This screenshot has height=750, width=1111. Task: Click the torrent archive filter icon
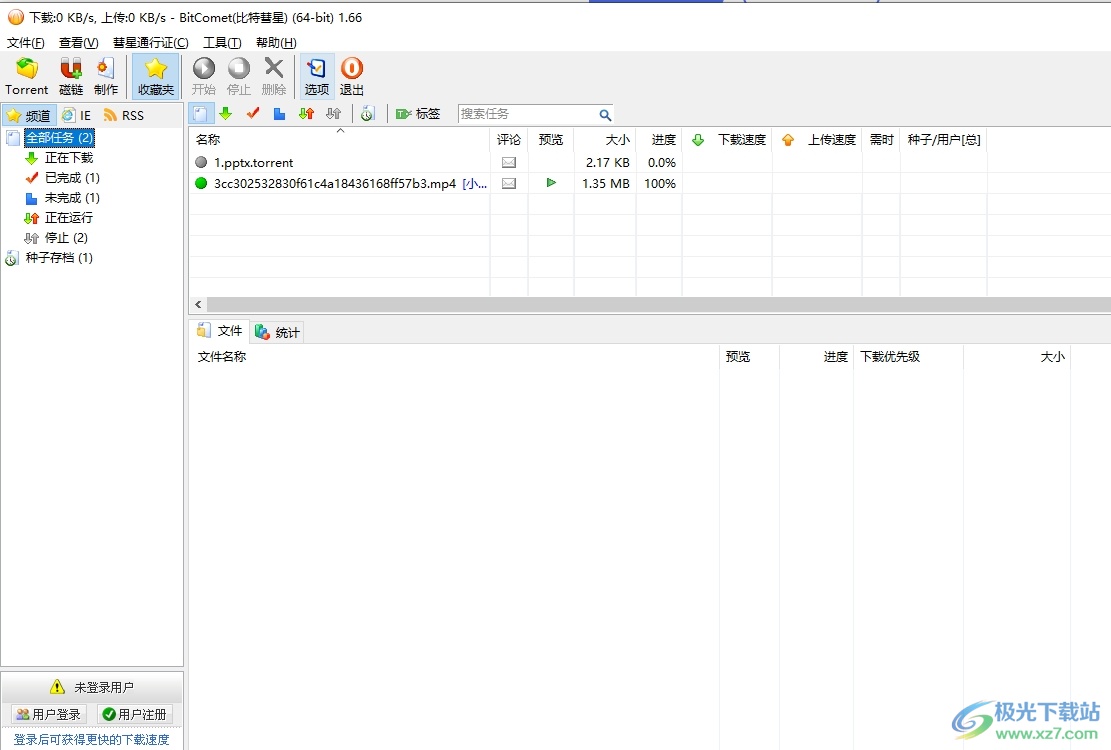coord(367,113)
